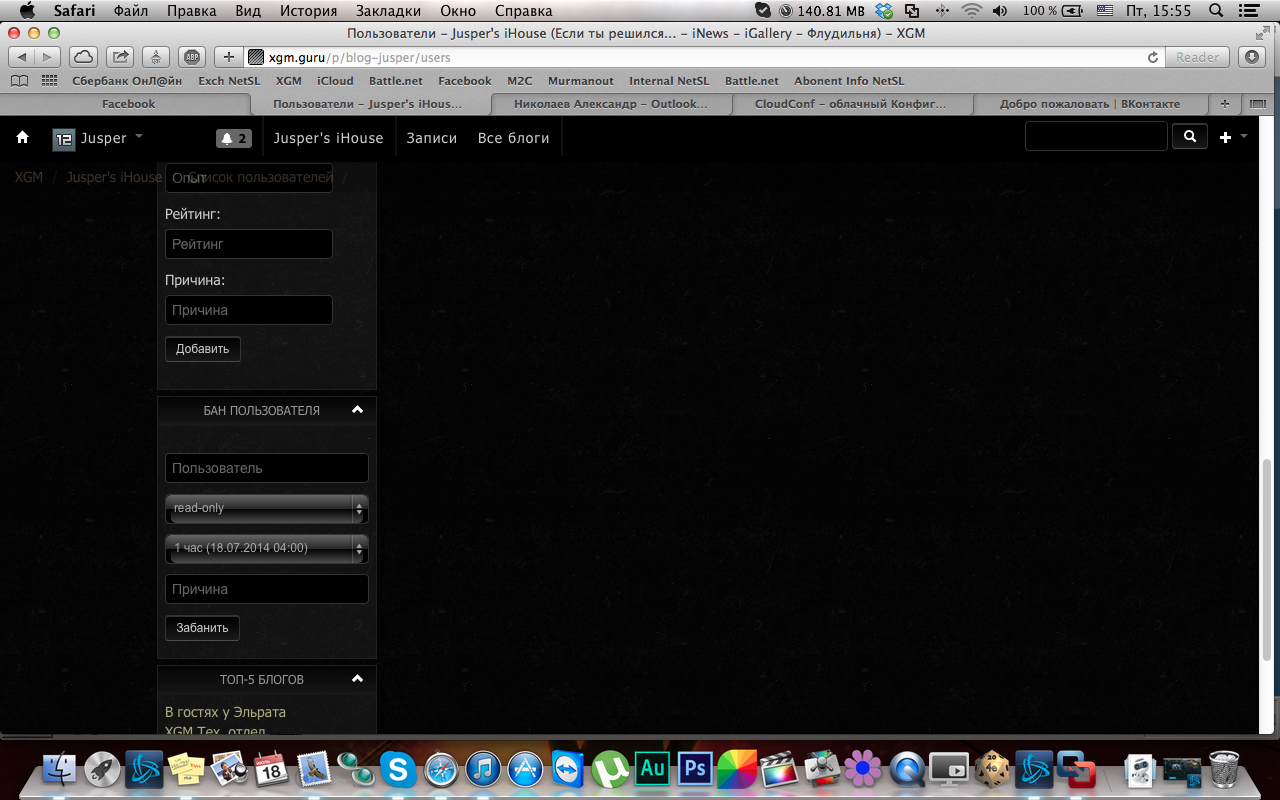The height and width of the screenshot is (800, 1280).
Task: Click the Wi-Fi status icon
Action: 971,11
